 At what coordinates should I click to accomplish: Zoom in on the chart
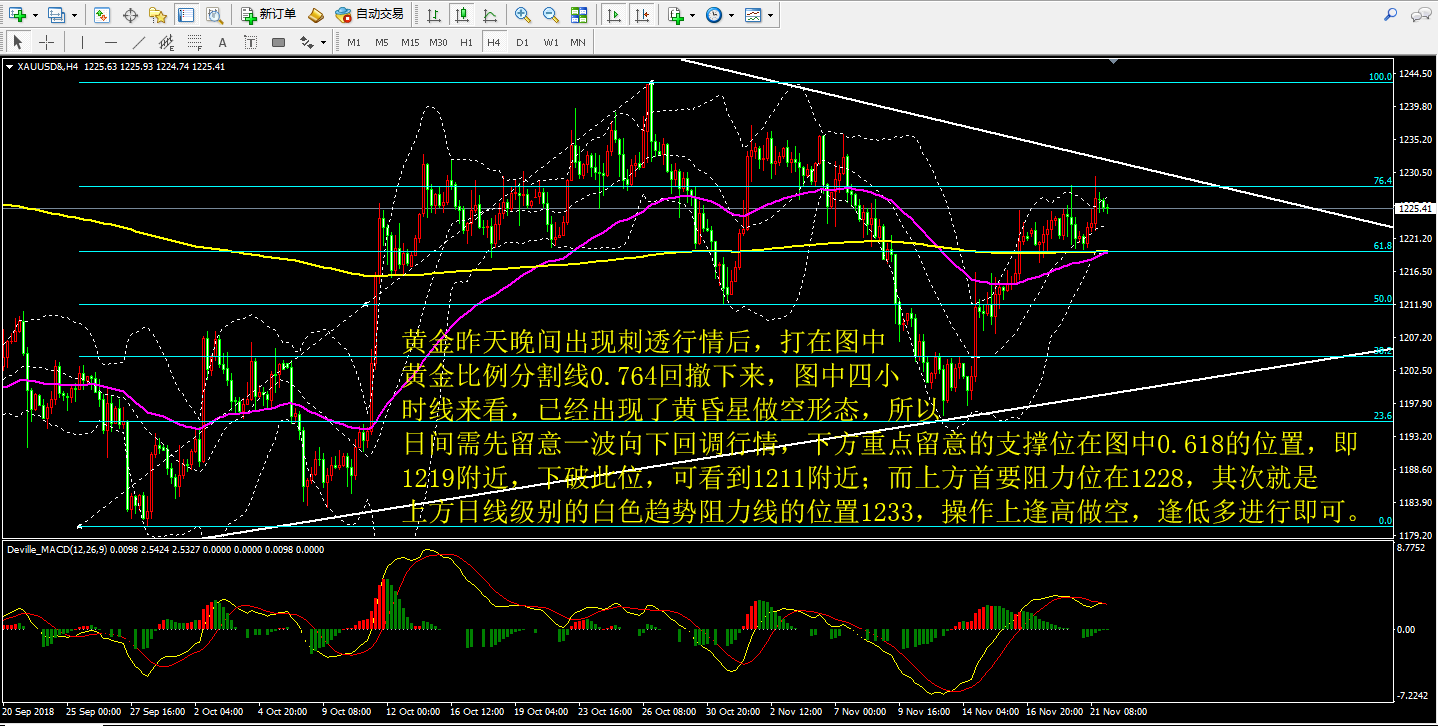pyautogui.click(x=523, y=15)
